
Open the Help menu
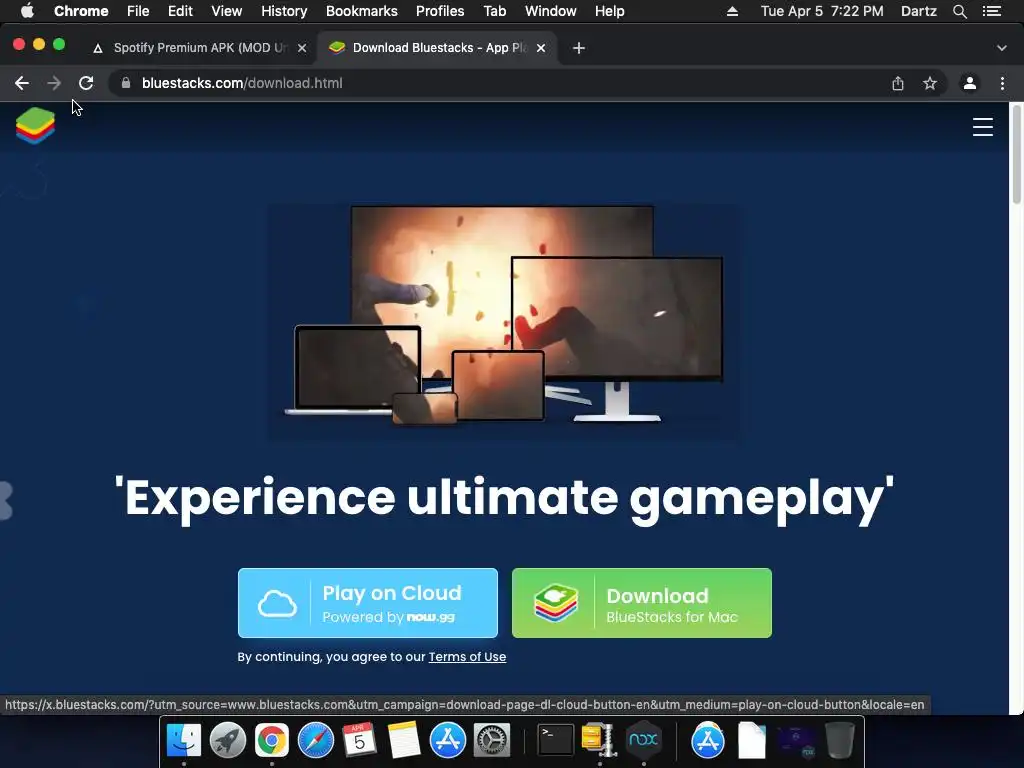[x=609, y=11]
